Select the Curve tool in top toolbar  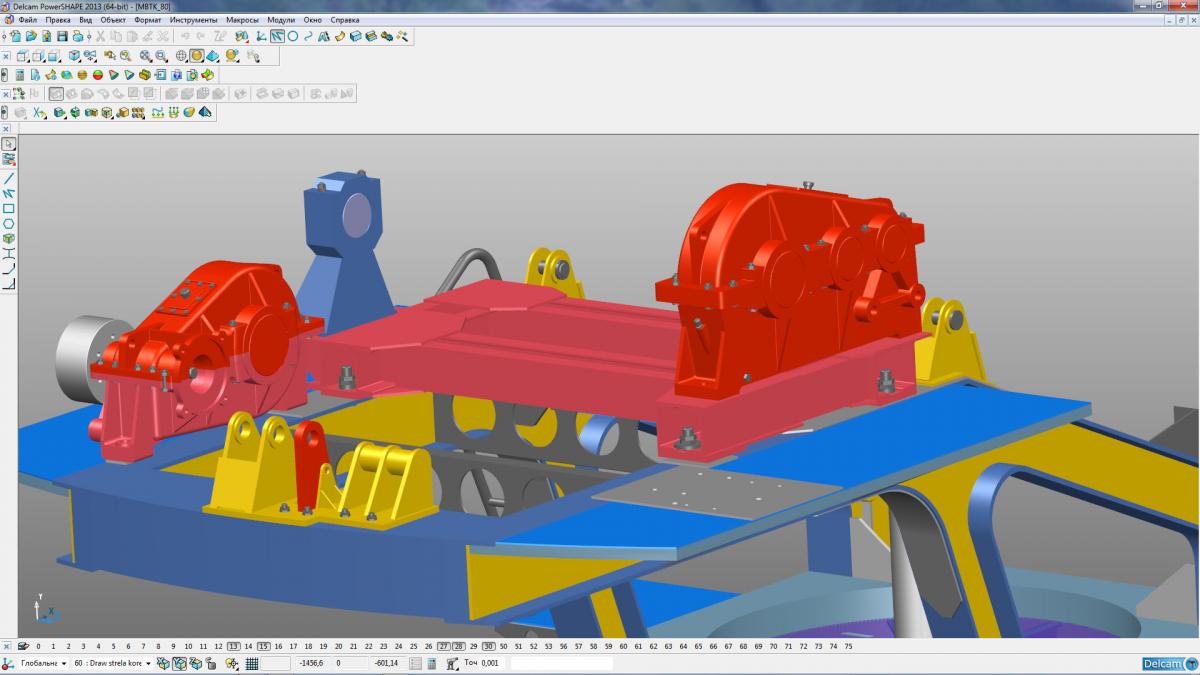[x=308, y=35]
